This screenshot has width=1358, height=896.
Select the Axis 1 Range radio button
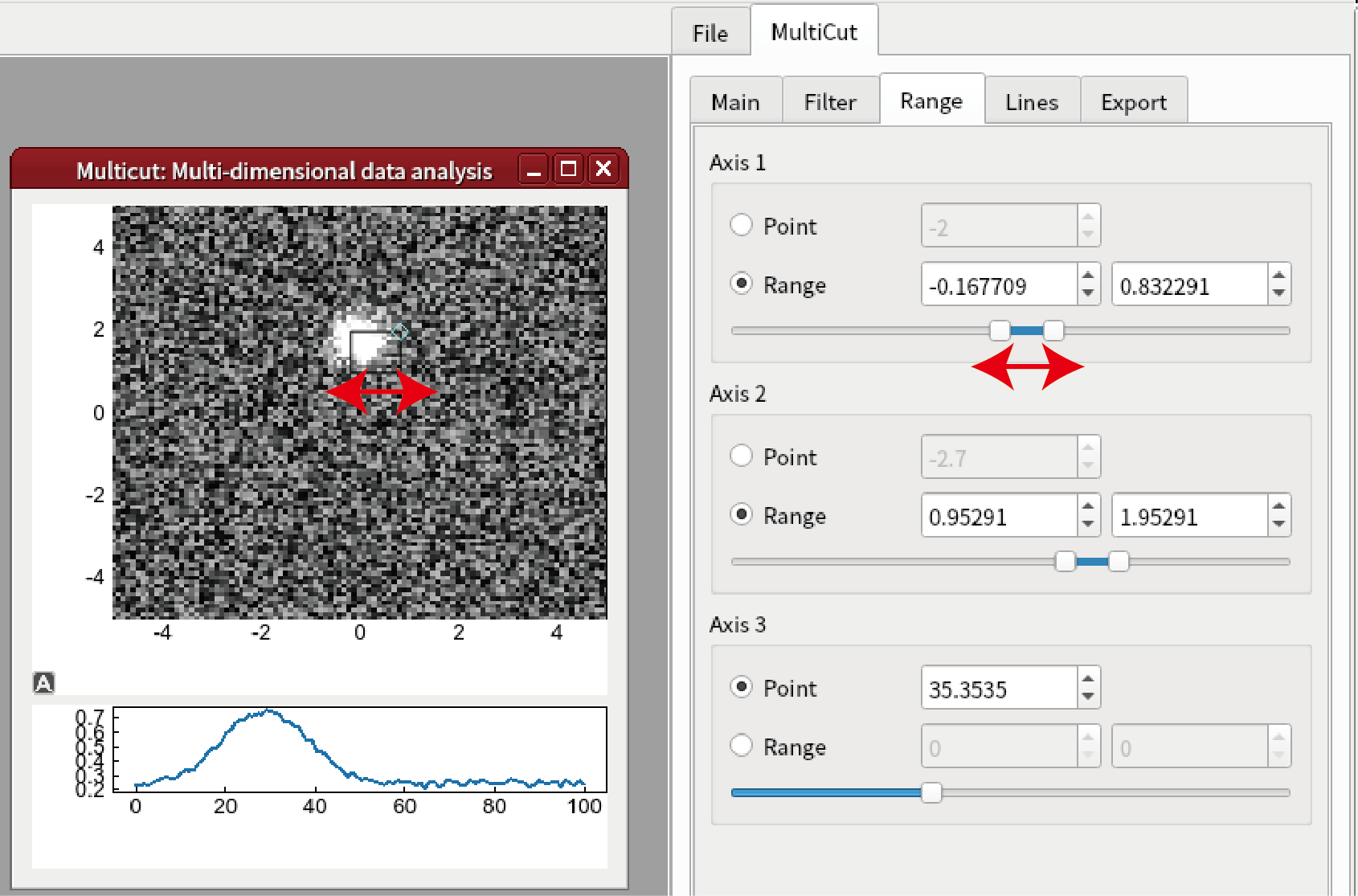point(741,284)
